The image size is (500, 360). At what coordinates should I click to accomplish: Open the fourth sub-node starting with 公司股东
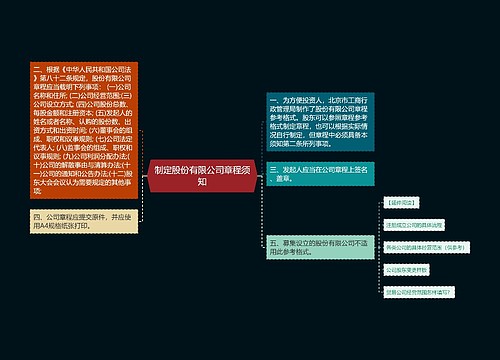click(x=406, y=270)
